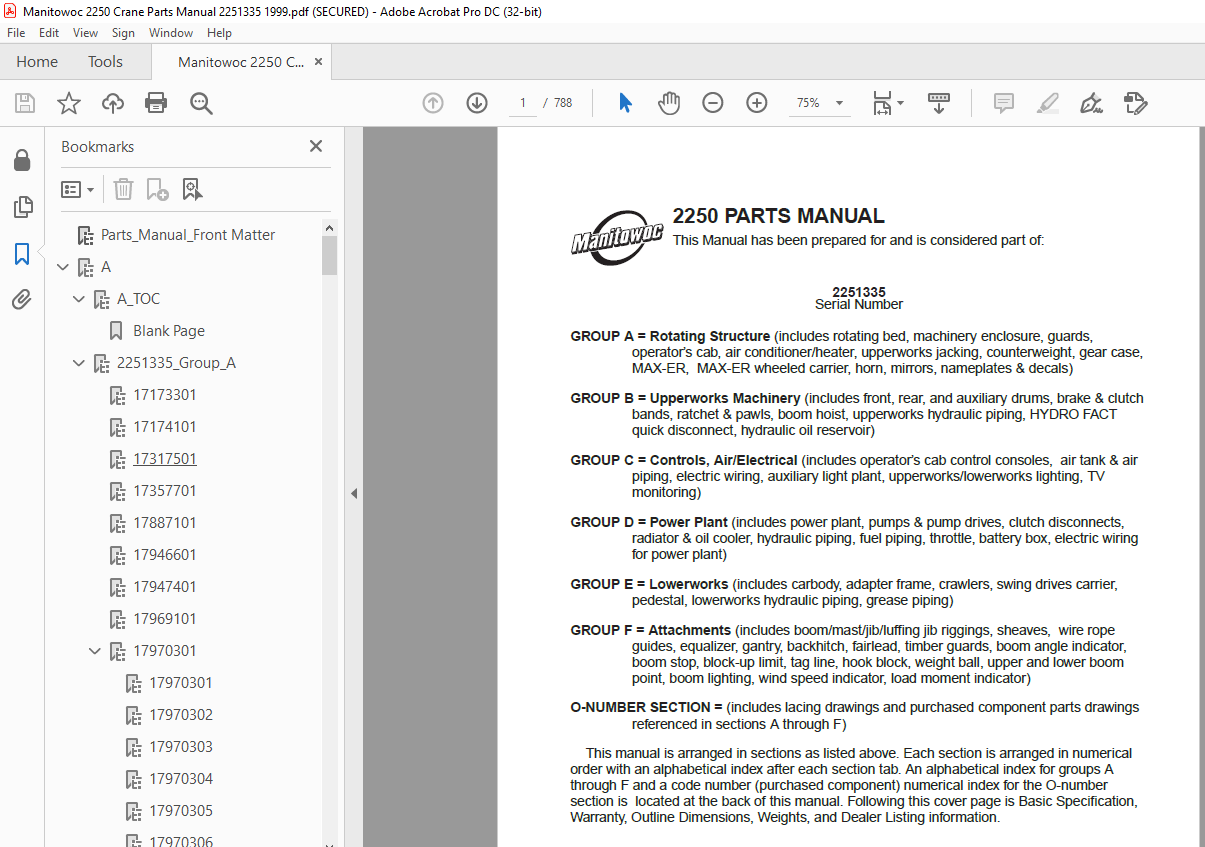The image size is (1205, 847).
Task: Open bookmark 17357701
Action: tap(165, 491)
